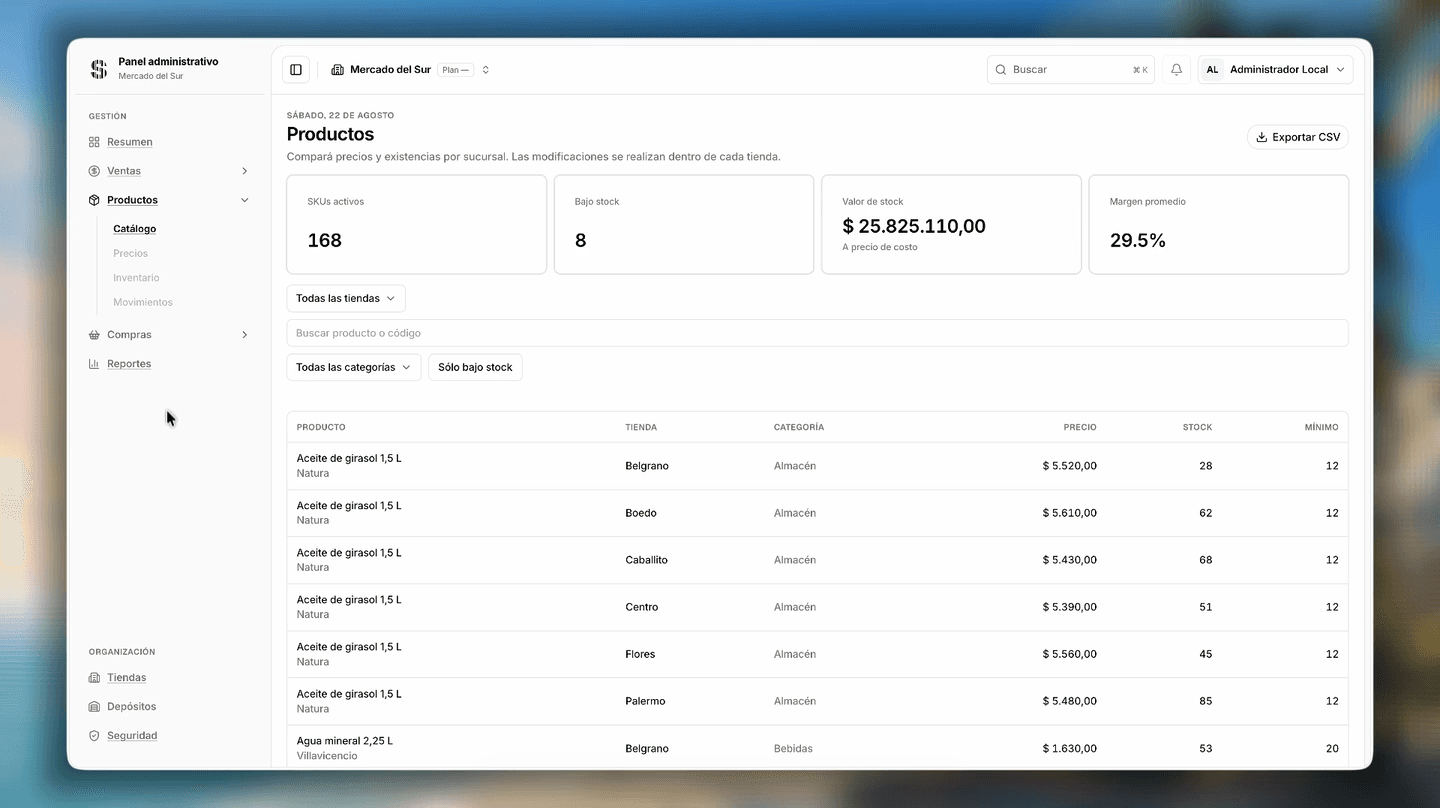Expand the Compras submenu chevron

point(245,335)
